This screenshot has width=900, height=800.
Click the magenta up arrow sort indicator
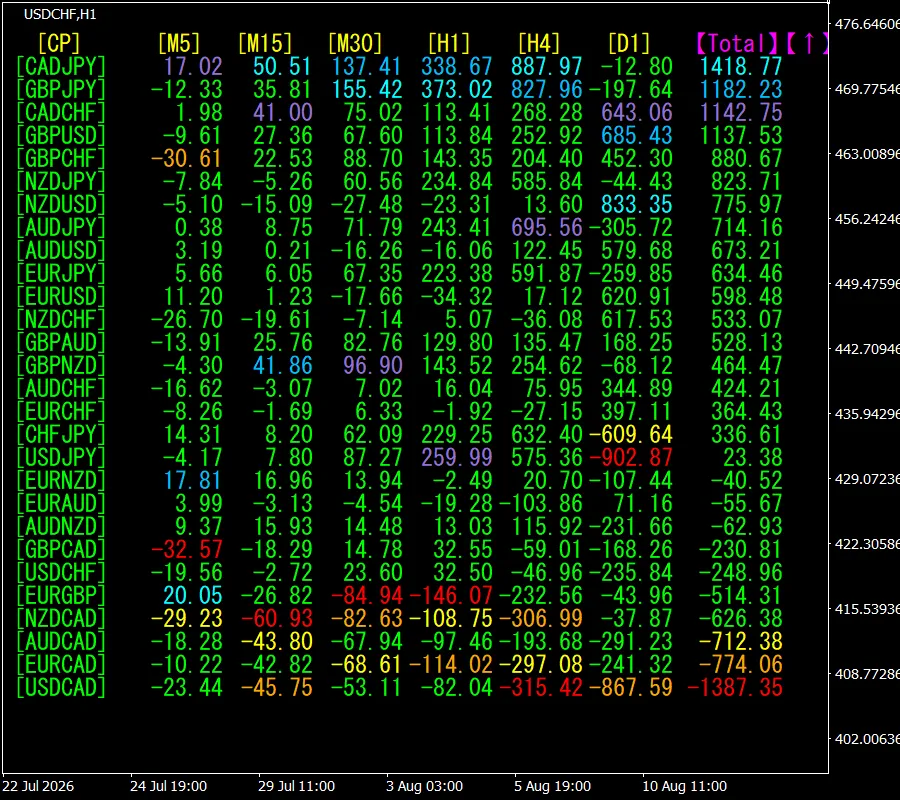(809, 44)
